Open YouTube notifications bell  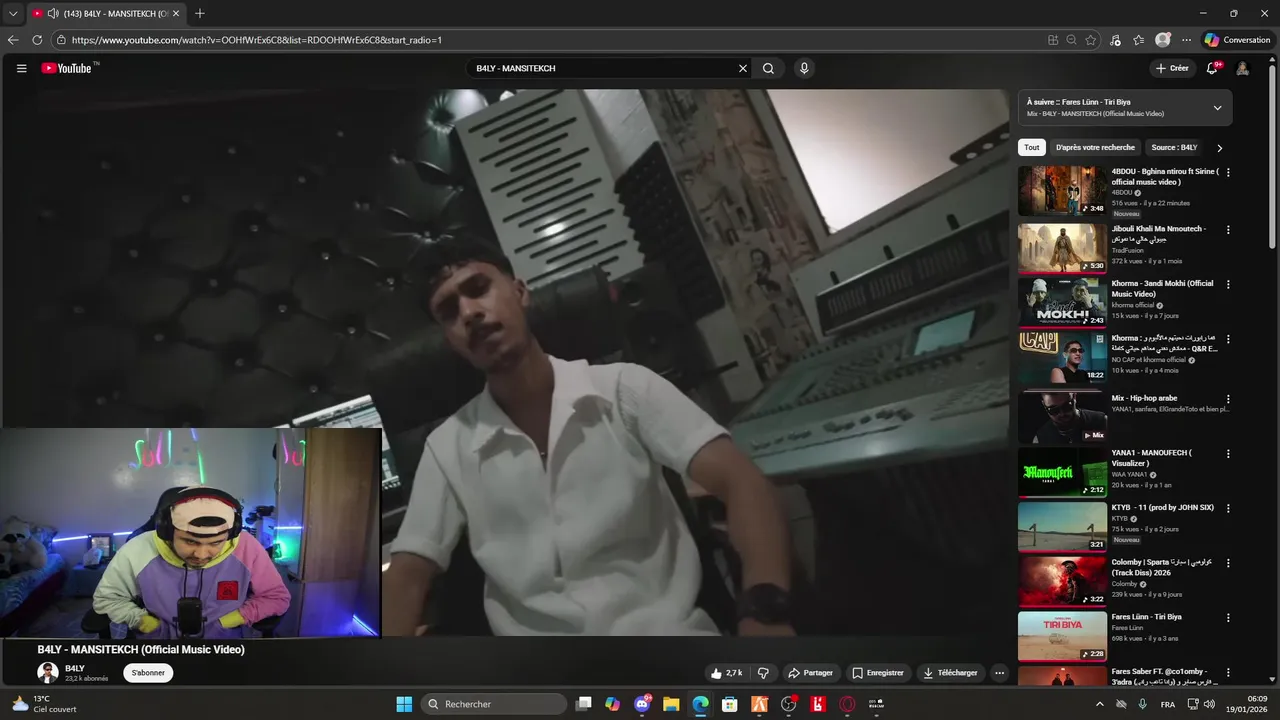coord(1212,68)
